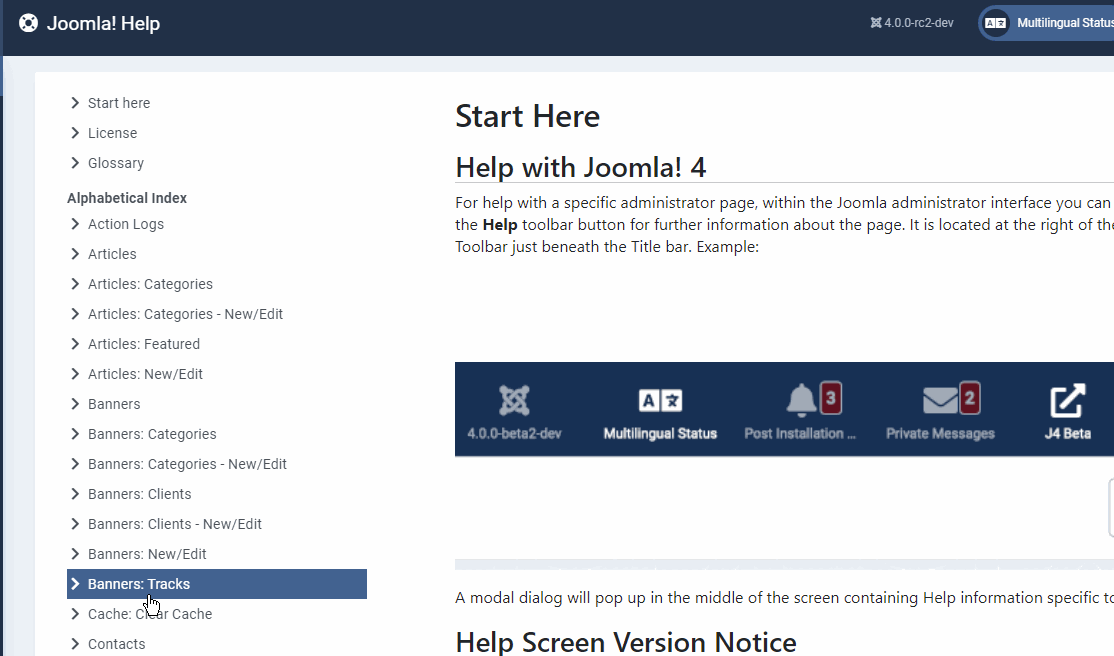Open Cache: Clear Cache help page
Viewport: 1114px width, 656px height.
tap(150, 614)
